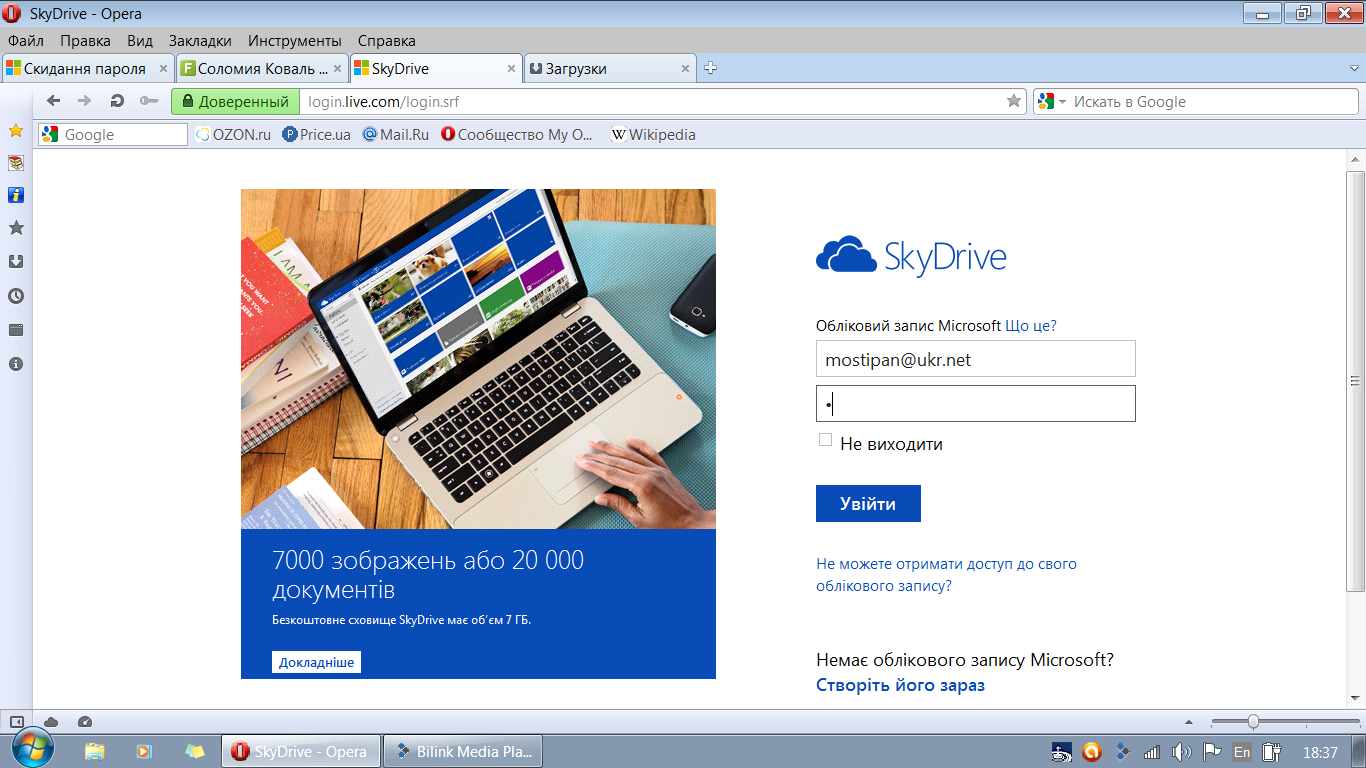The height and width of the screenshot is (768, 1366).
Task: Open Windows Explorer from the taskbar
Action: tap(95, 751)
